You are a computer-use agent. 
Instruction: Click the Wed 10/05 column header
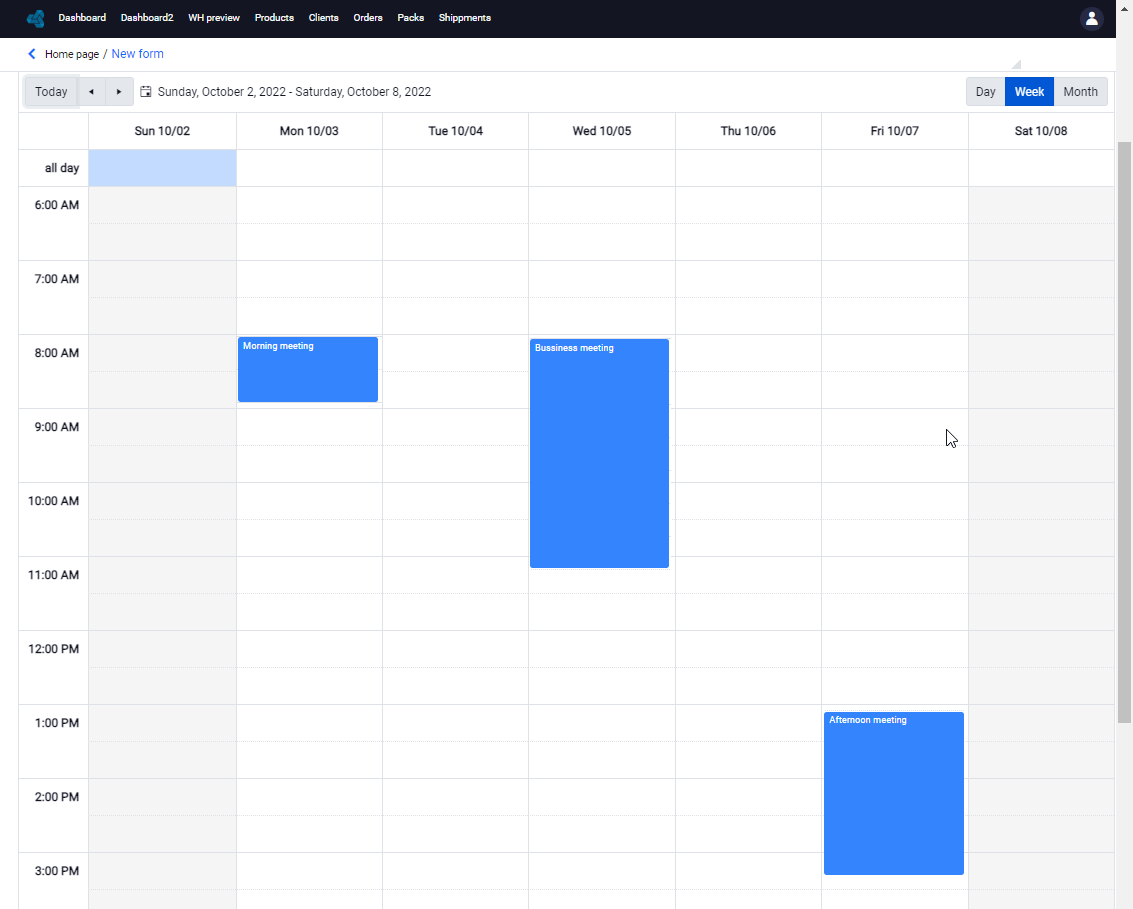click(x=602, y=132)
